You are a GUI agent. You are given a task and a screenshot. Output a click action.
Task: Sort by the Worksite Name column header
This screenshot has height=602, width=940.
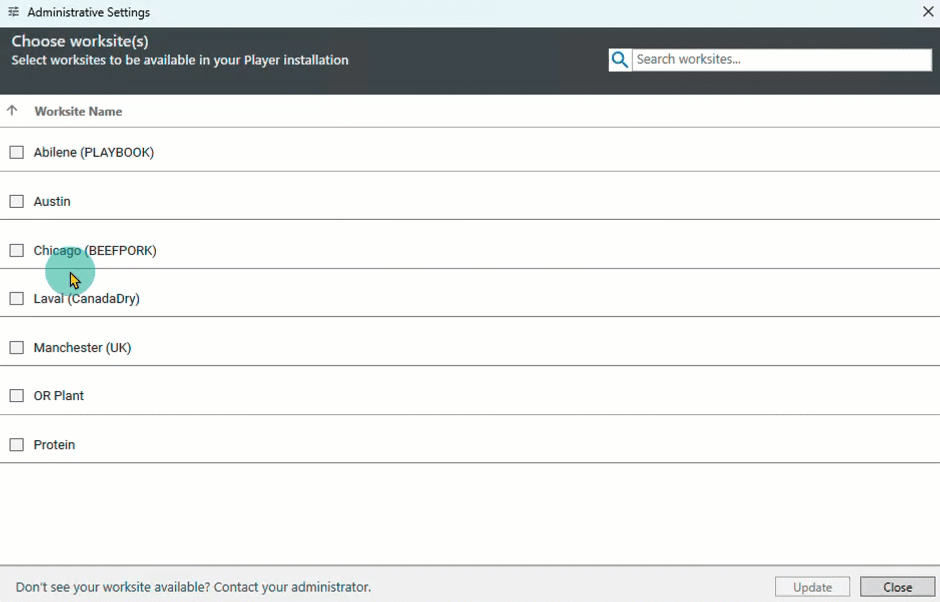(78, 111)
